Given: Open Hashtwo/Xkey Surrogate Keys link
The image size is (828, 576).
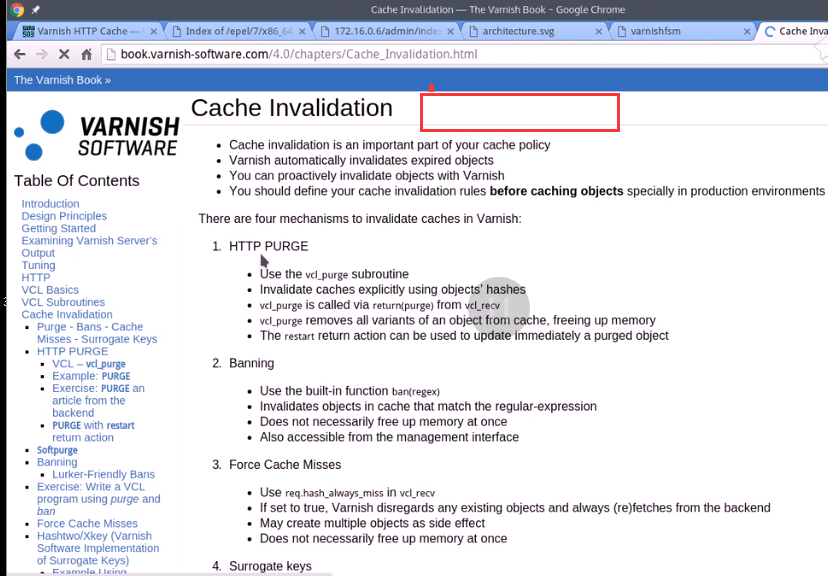Looking at the screenshot, I should click(x=98, y=548).
